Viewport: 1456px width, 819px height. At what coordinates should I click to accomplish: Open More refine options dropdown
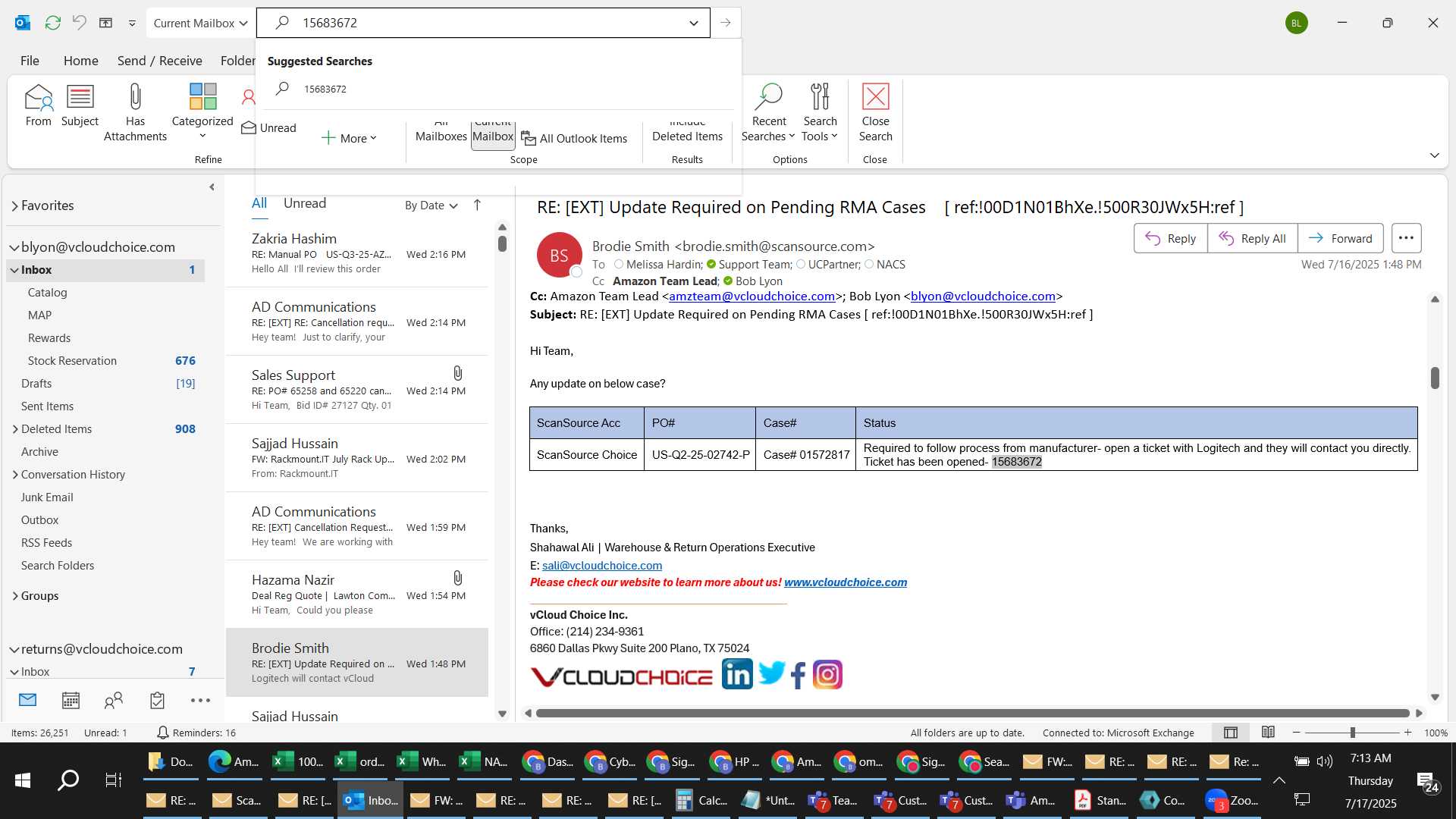pyautogui.click(x=350, y=138)
